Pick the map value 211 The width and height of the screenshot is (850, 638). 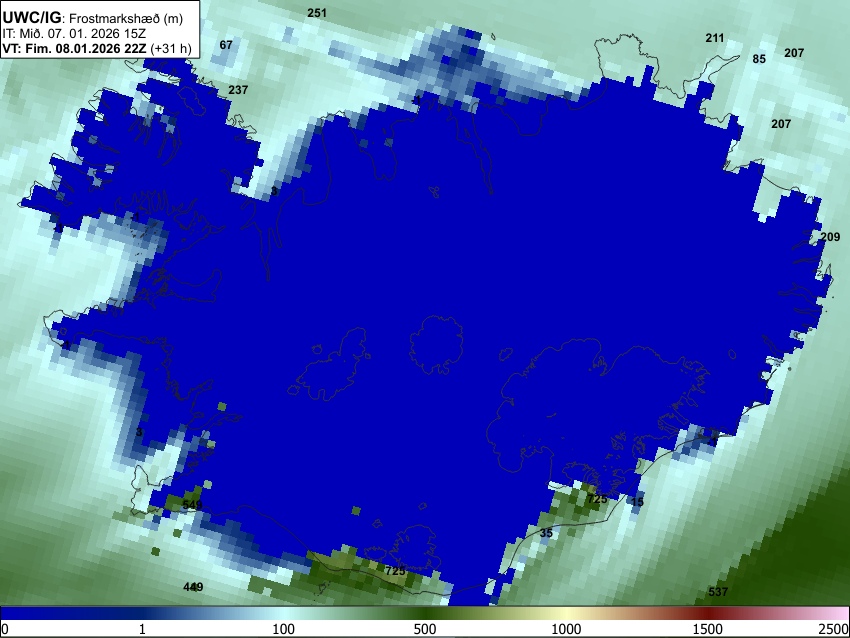715,38
